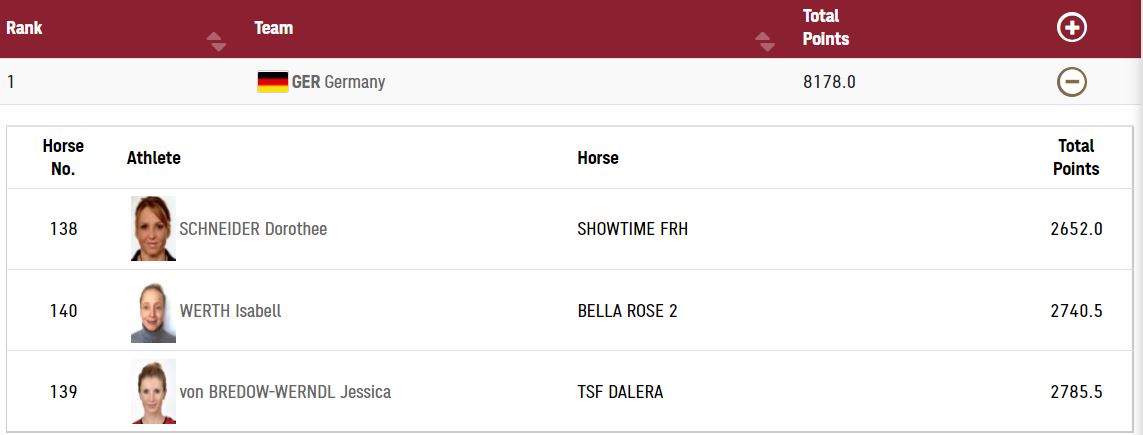
Task: Sort by Rank using arrow icon
Action: [x=216, y=42]
